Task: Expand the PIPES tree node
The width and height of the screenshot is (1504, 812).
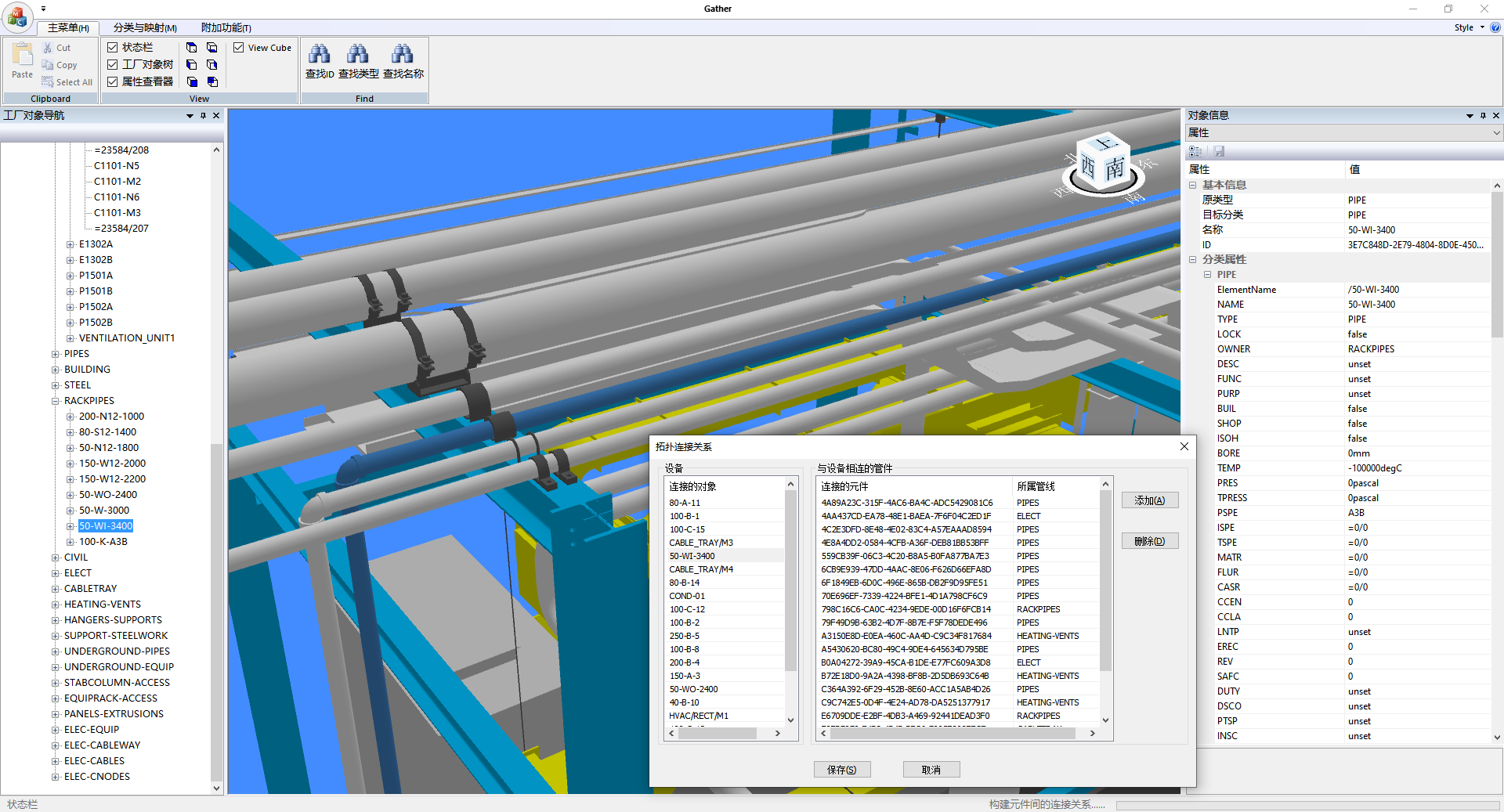Action: (x=56, y=354)
